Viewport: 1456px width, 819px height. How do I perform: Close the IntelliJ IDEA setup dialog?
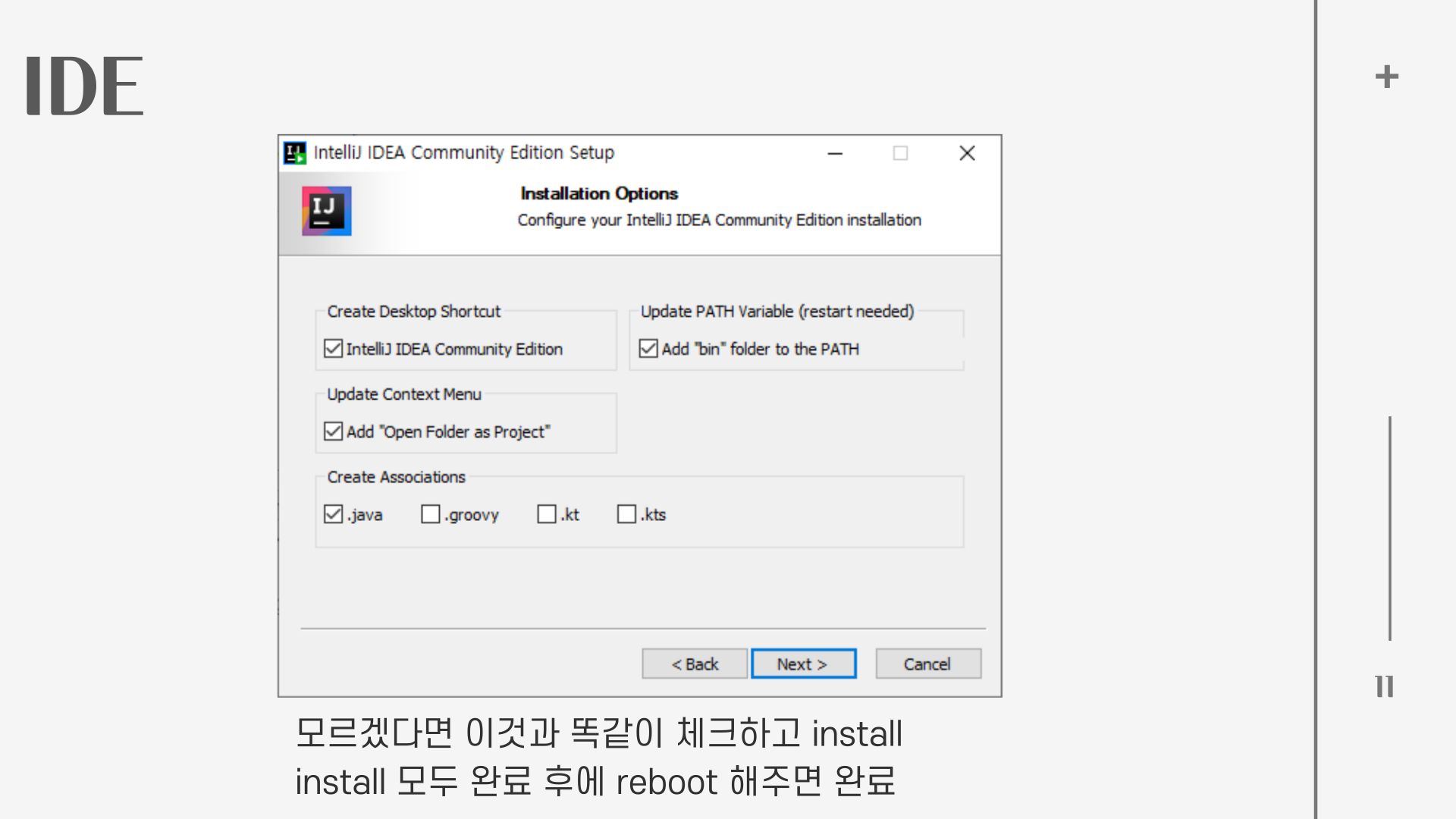(x=967, y=153)
